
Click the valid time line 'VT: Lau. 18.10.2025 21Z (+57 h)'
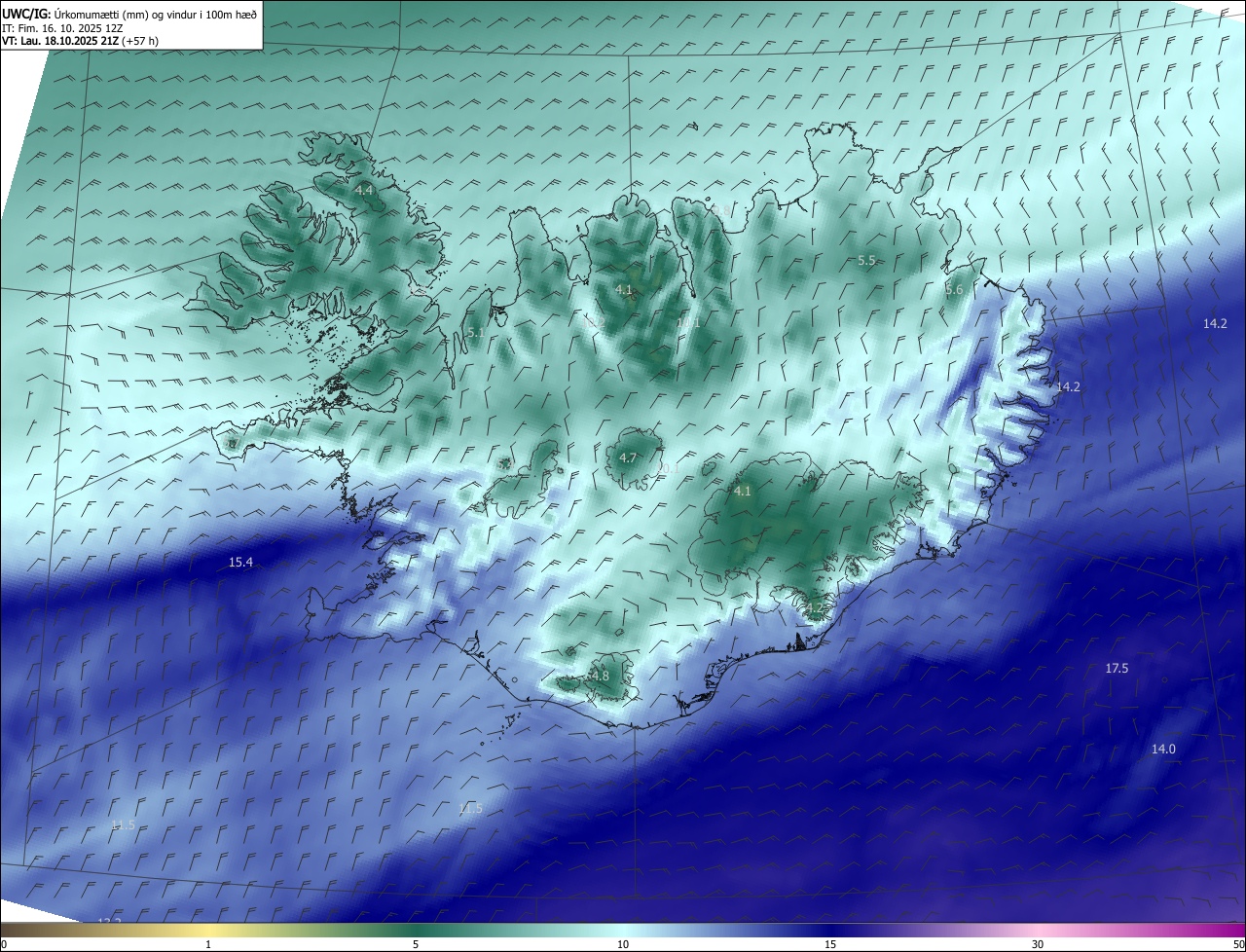tap(80, 41)
